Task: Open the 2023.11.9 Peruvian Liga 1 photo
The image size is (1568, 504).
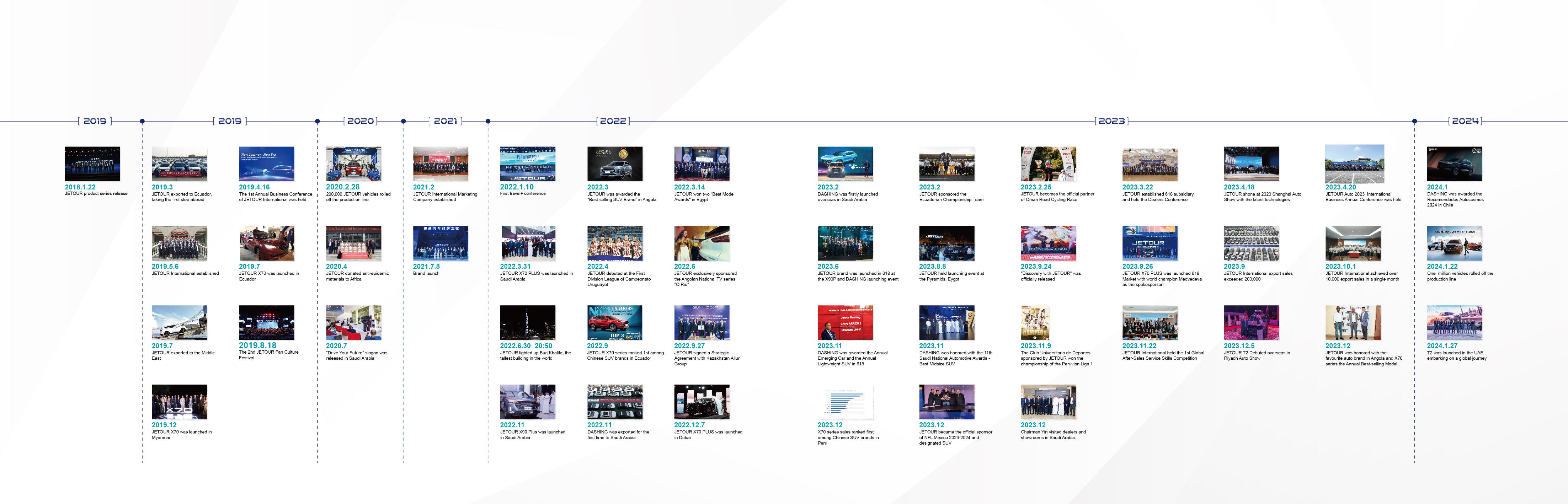Action: (x=1035, y=323)
